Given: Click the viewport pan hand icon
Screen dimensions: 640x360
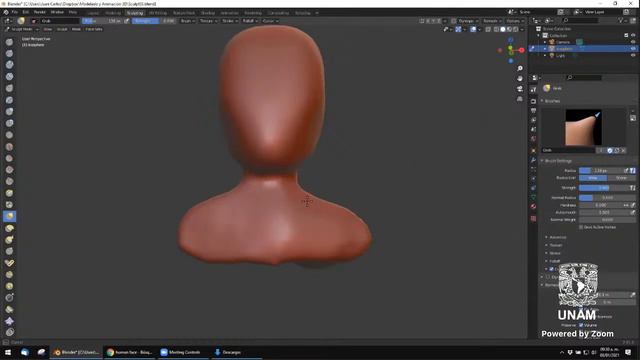Looking at the screenshot, I should (x=520, y=78).
